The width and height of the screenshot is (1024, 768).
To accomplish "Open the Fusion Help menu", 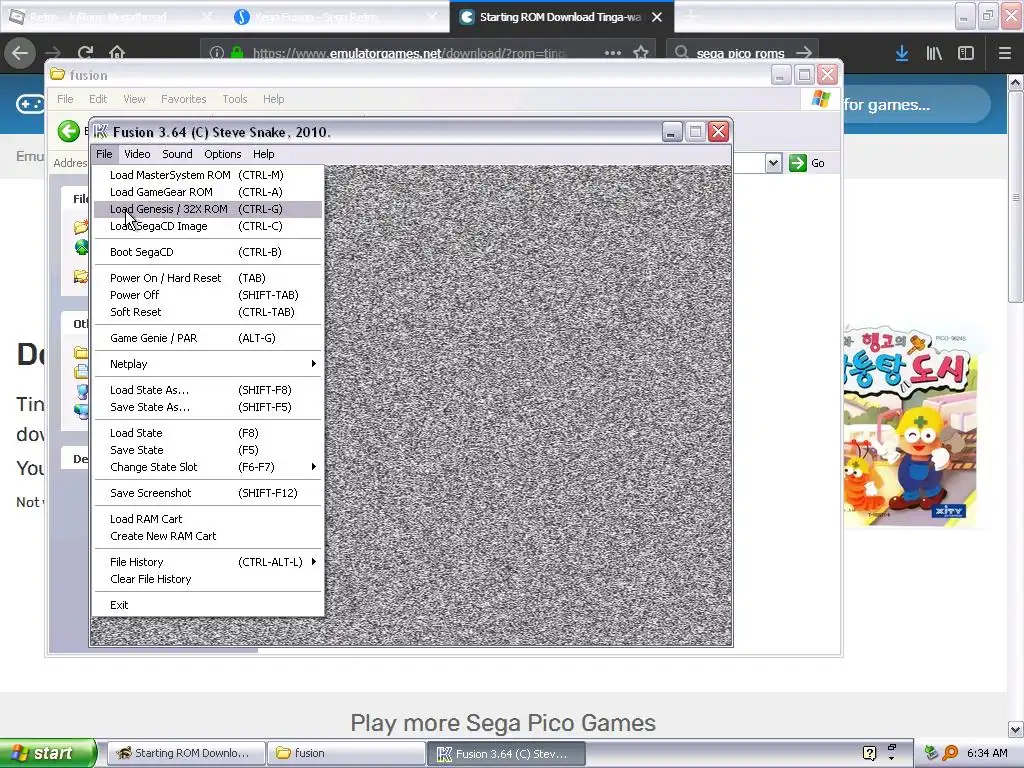I will [x=264, y=154].
